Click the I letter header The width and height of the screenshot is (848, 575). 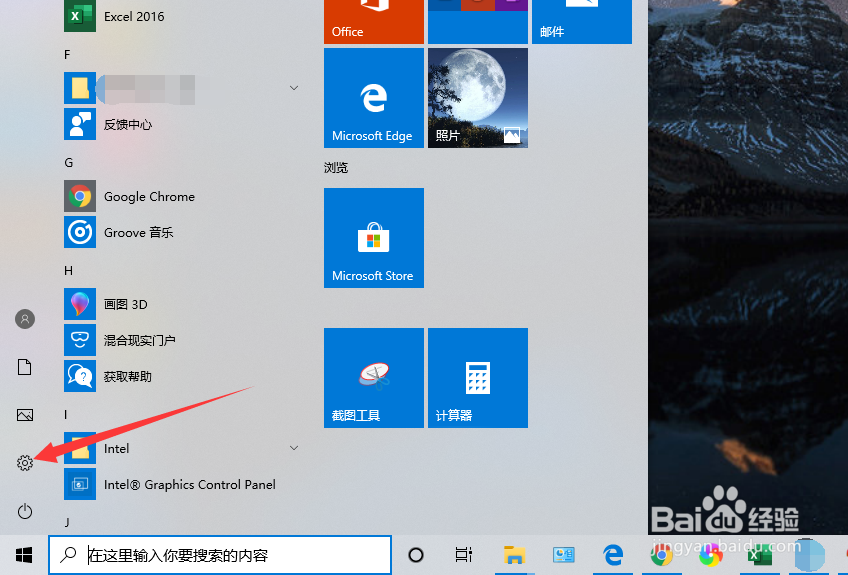65,415
